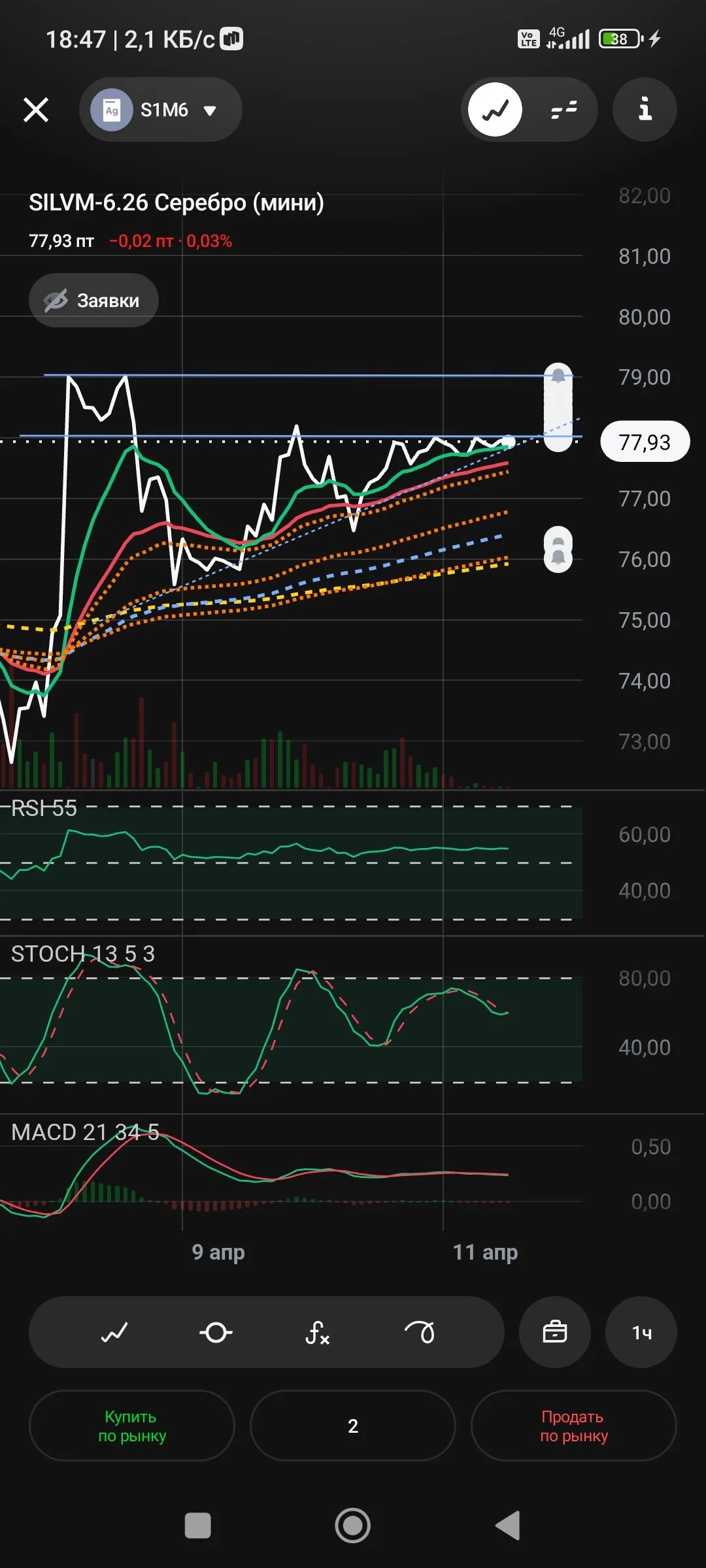Open indicators fx function button

coord(318,1332)
